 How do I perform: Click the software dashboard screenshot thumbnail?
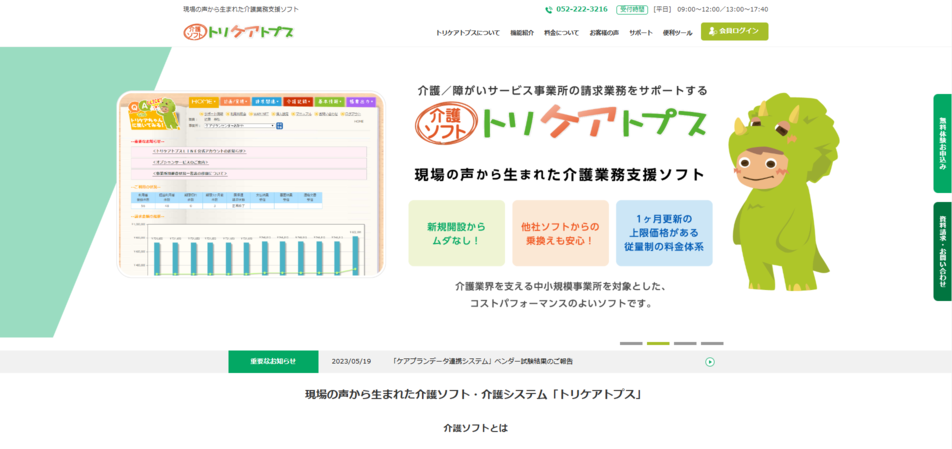point(251,185)
